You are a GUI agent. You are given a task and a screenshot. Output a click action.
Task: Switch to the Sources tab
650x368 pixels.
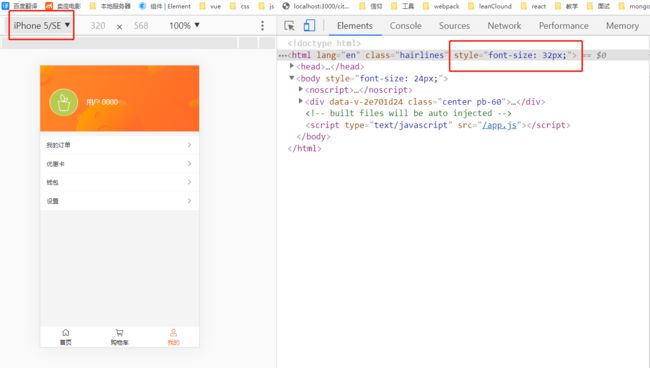tap(454, 26)
